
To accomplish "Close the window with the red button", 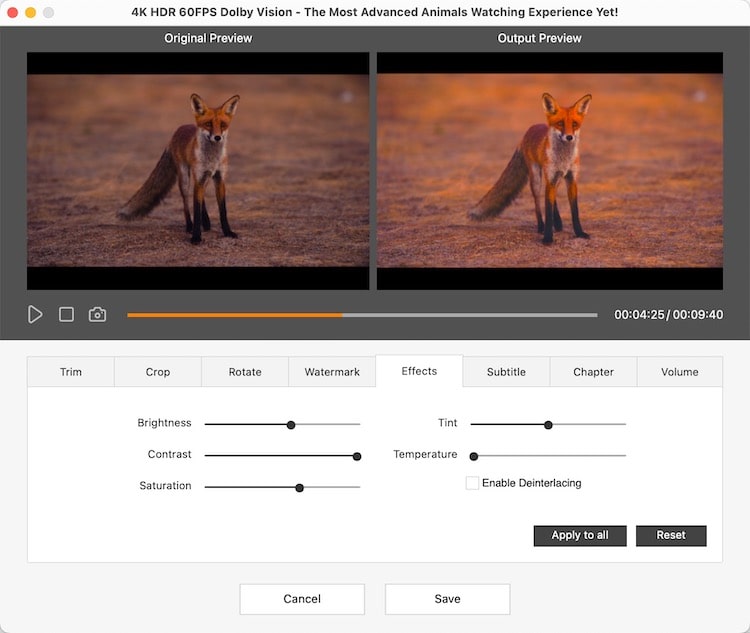I will click(13, 12).
